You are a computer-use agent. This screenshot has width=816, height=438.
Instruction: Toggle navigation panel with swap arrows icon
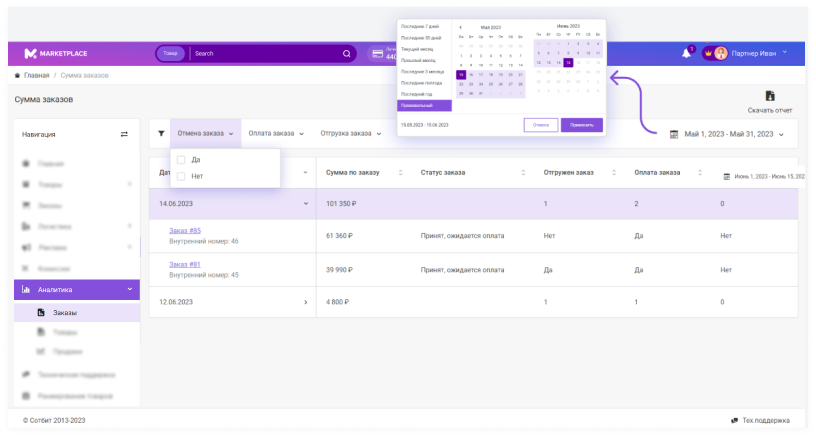pos(125,134)
